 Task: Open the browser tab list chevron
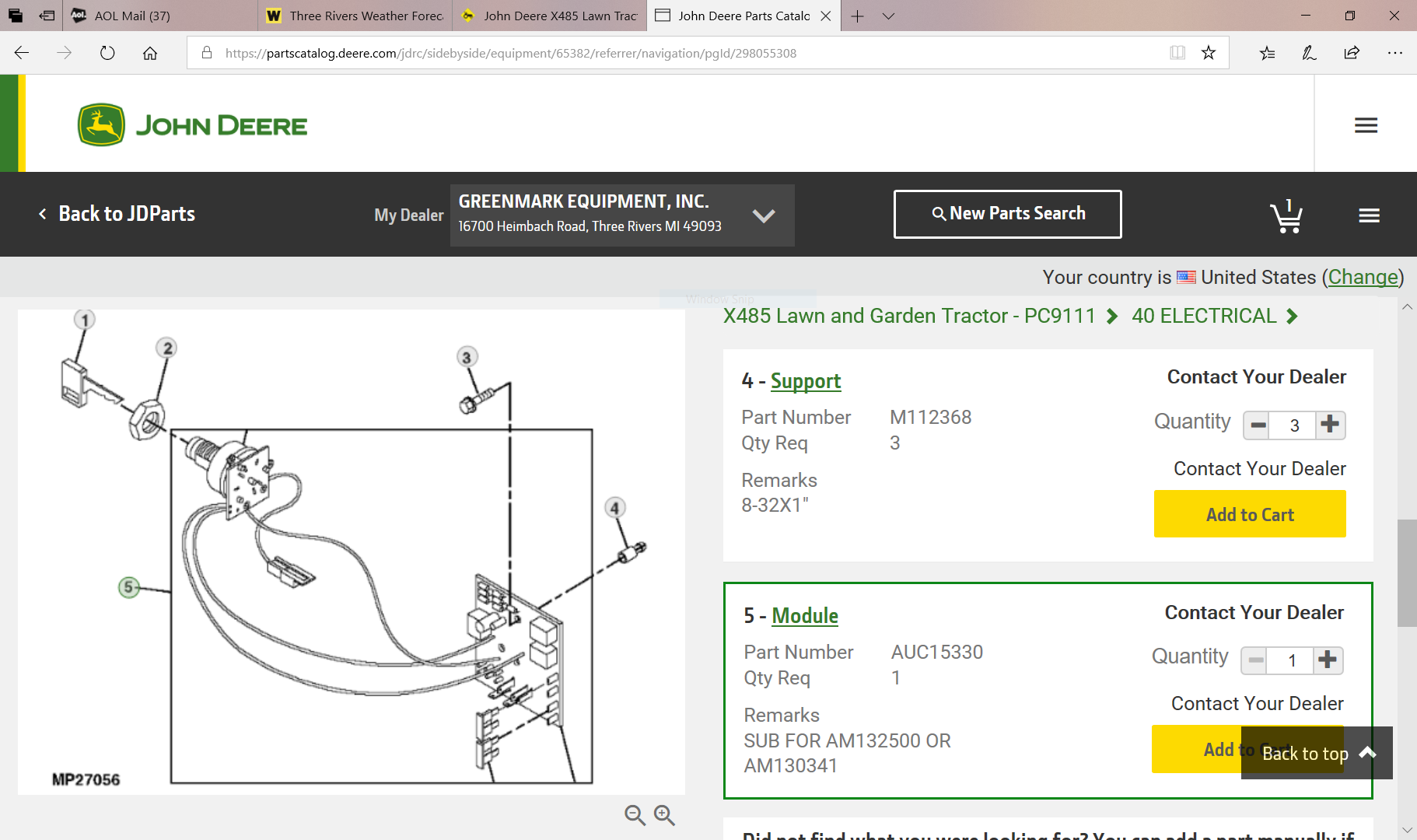pyautogui.click(x=888, y=16)
